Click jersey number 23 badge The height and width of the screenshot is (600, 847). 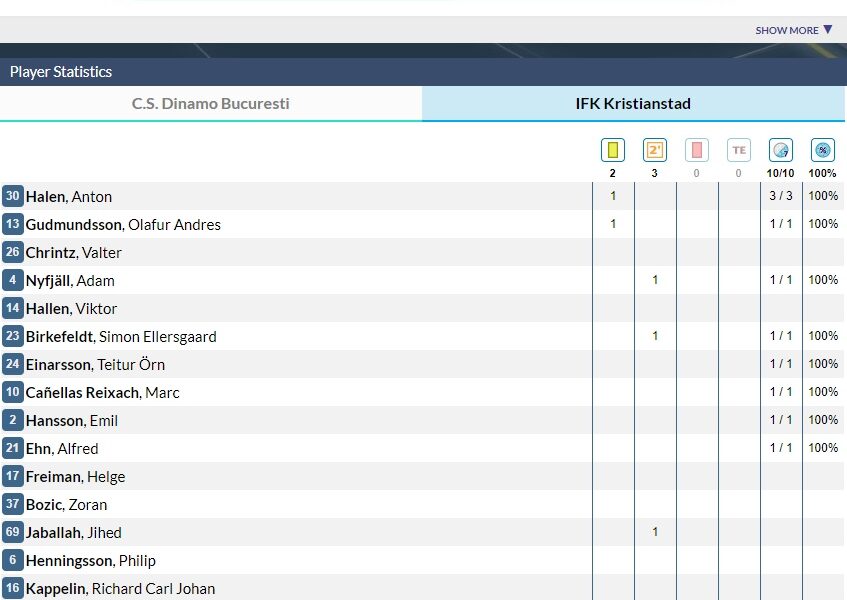[12, 336]
